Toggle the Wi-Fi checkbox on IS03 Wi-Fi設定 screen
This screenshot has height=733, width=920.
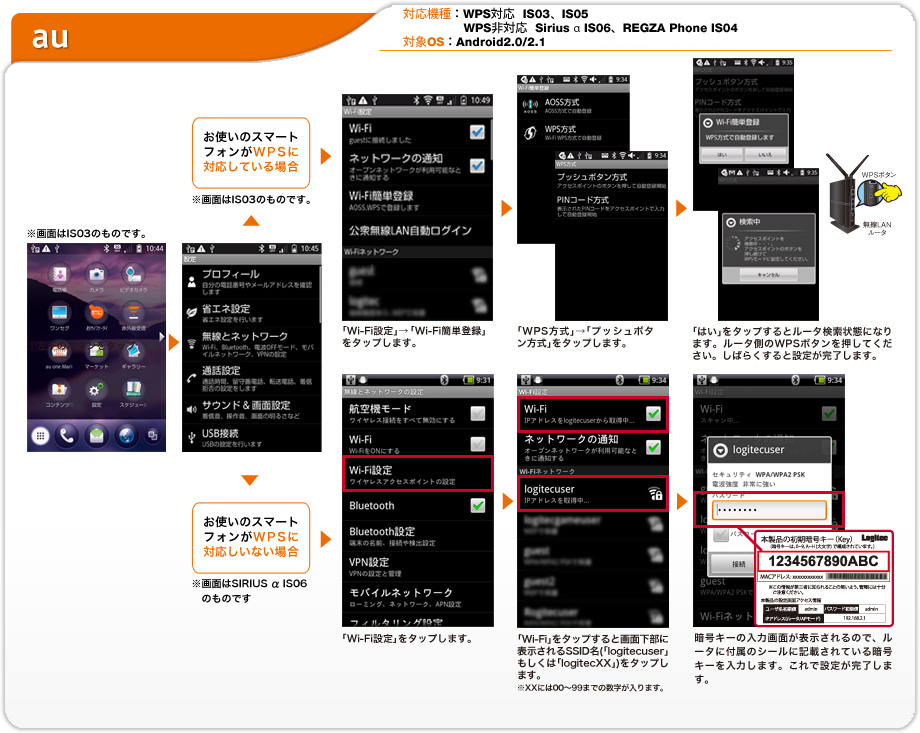point(478,132)
